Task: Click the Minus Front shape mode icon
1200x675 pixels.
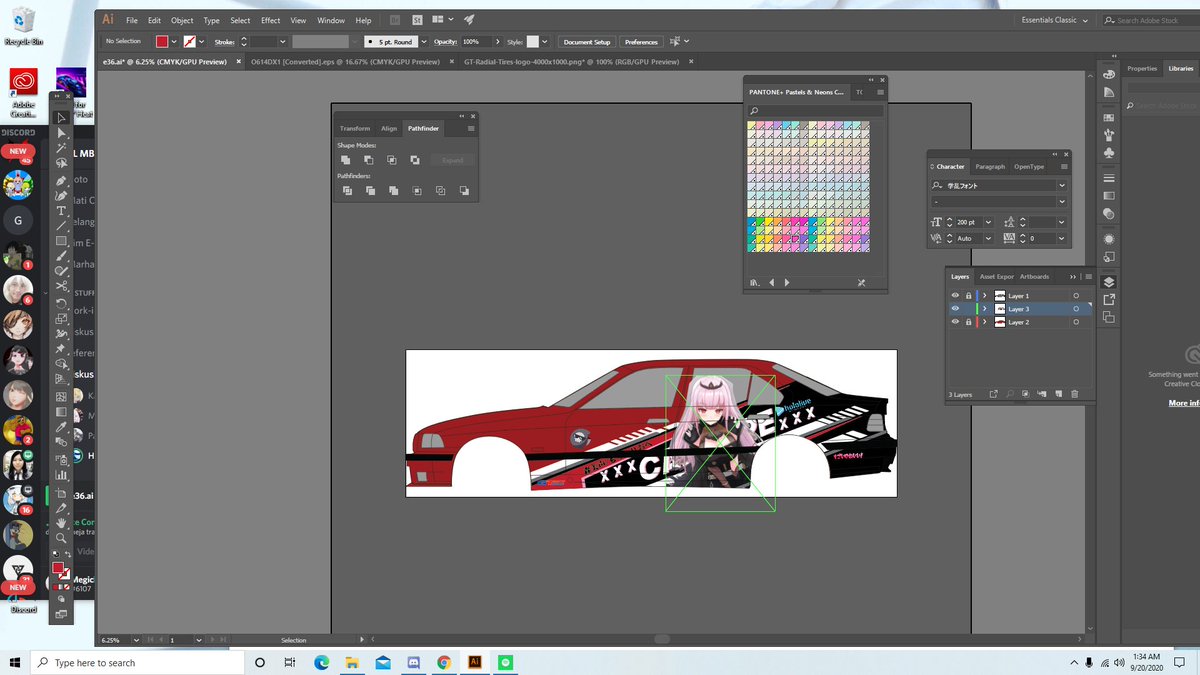Action: point(368,160)
